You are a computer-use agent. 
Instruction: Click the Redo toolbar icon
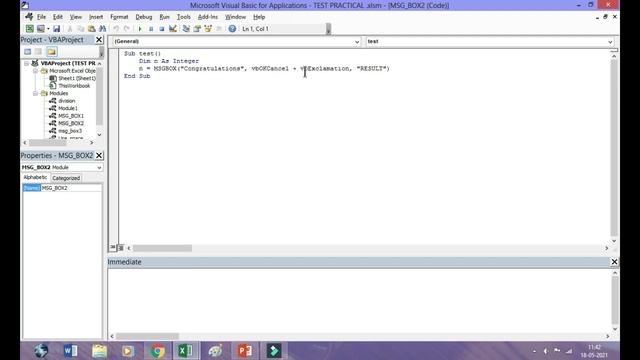[127, 29]
